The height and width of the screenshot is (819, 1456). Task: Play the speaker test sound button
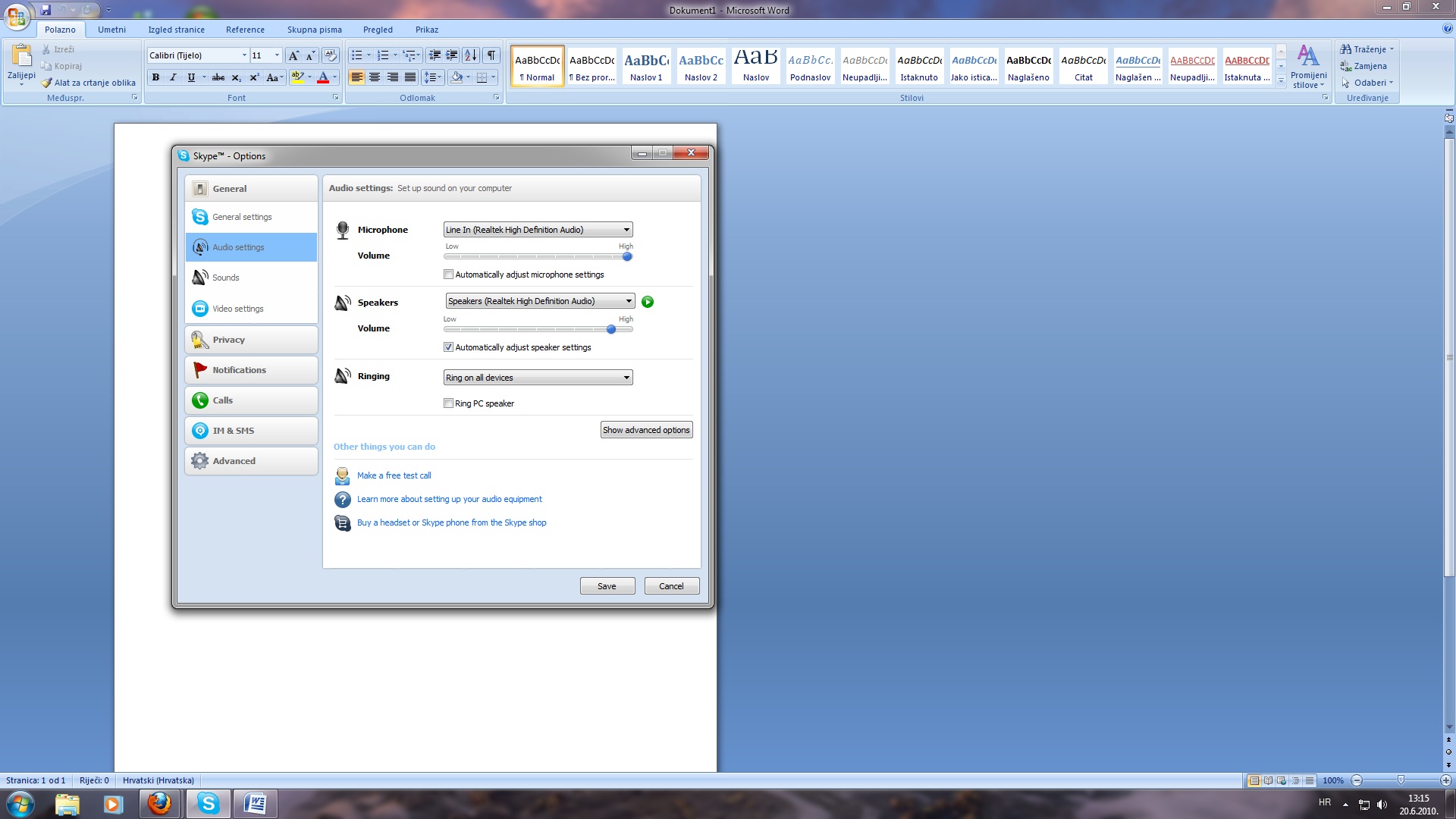(648, 302)
